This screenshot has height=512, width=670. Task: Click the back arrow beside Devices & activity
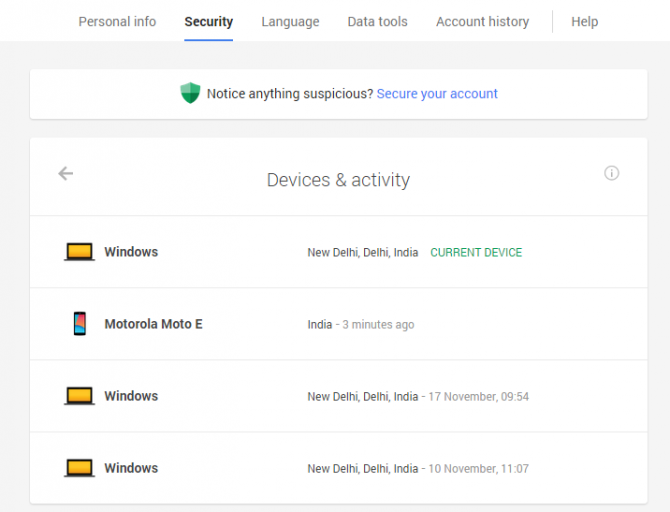point(66,173)
